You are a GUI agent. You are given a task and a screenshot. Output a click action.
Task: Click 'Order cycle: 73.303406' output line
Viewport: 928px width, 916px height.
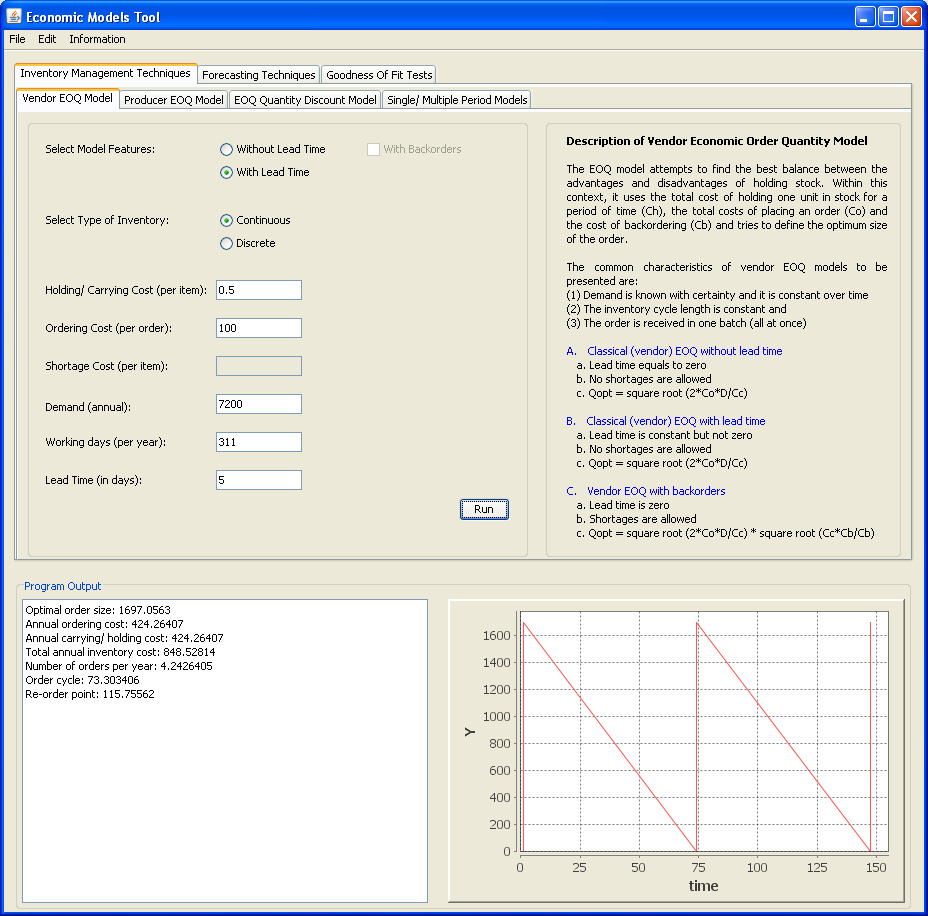click(x=82, y=680)
